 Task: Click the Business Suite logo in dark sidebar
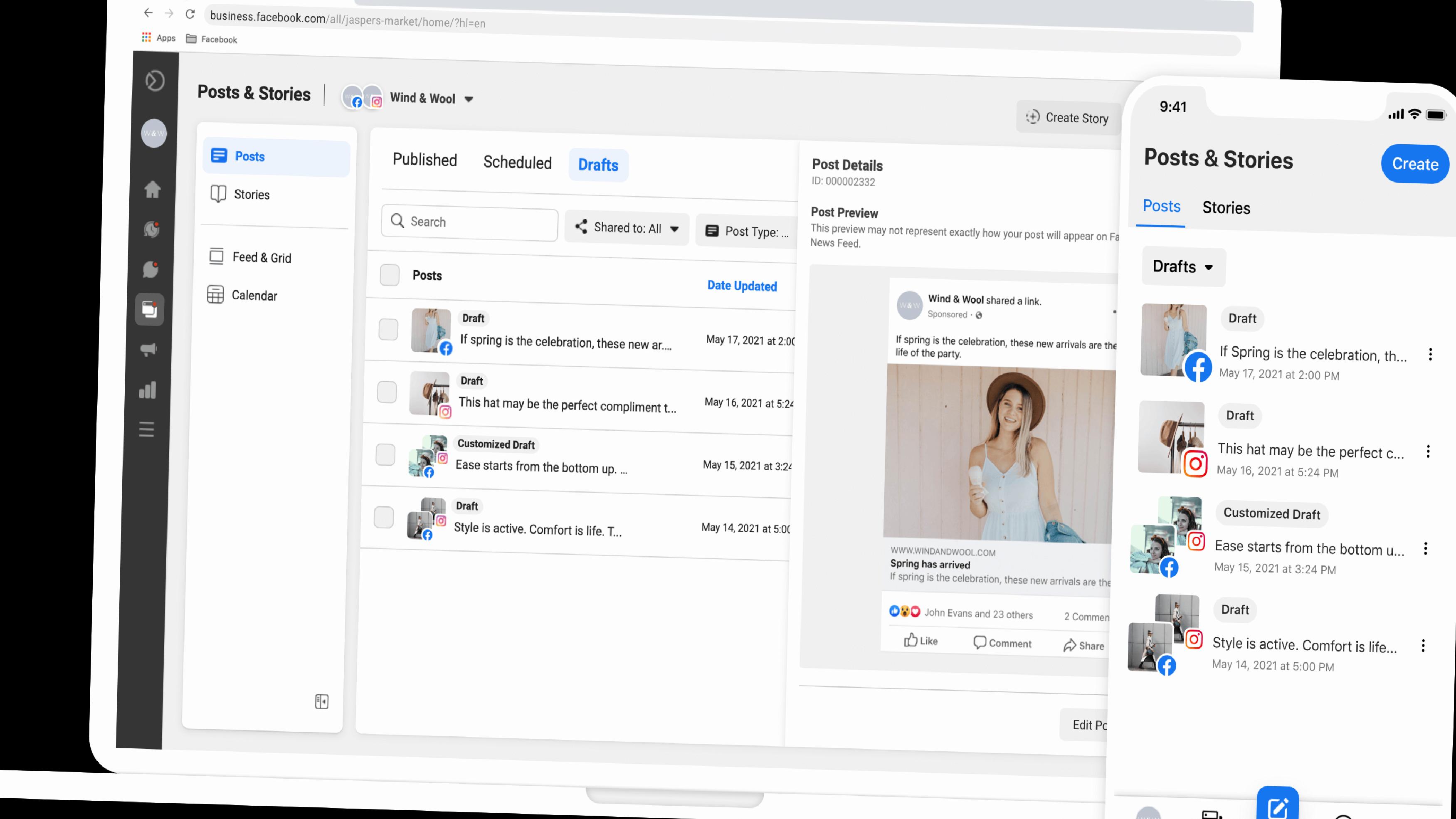click(155, 81)
